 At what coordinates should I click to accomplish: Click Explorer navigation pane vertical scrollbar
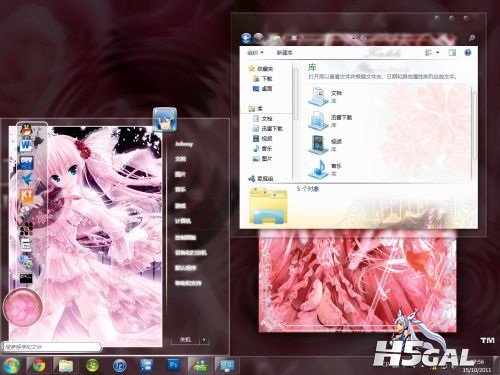[x=295, y=93]
